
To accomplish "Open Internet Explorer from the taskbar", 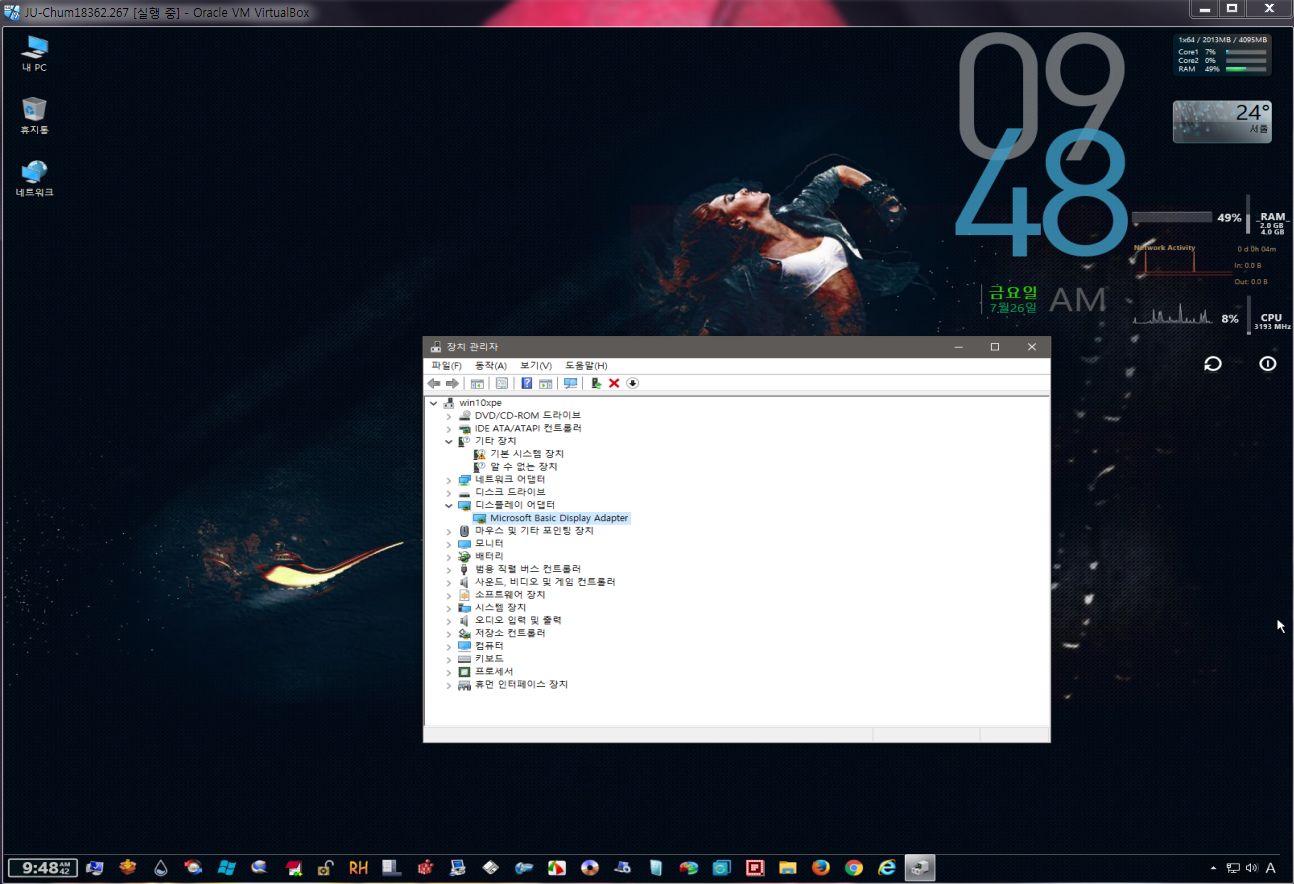I will [x=886, y=868].
